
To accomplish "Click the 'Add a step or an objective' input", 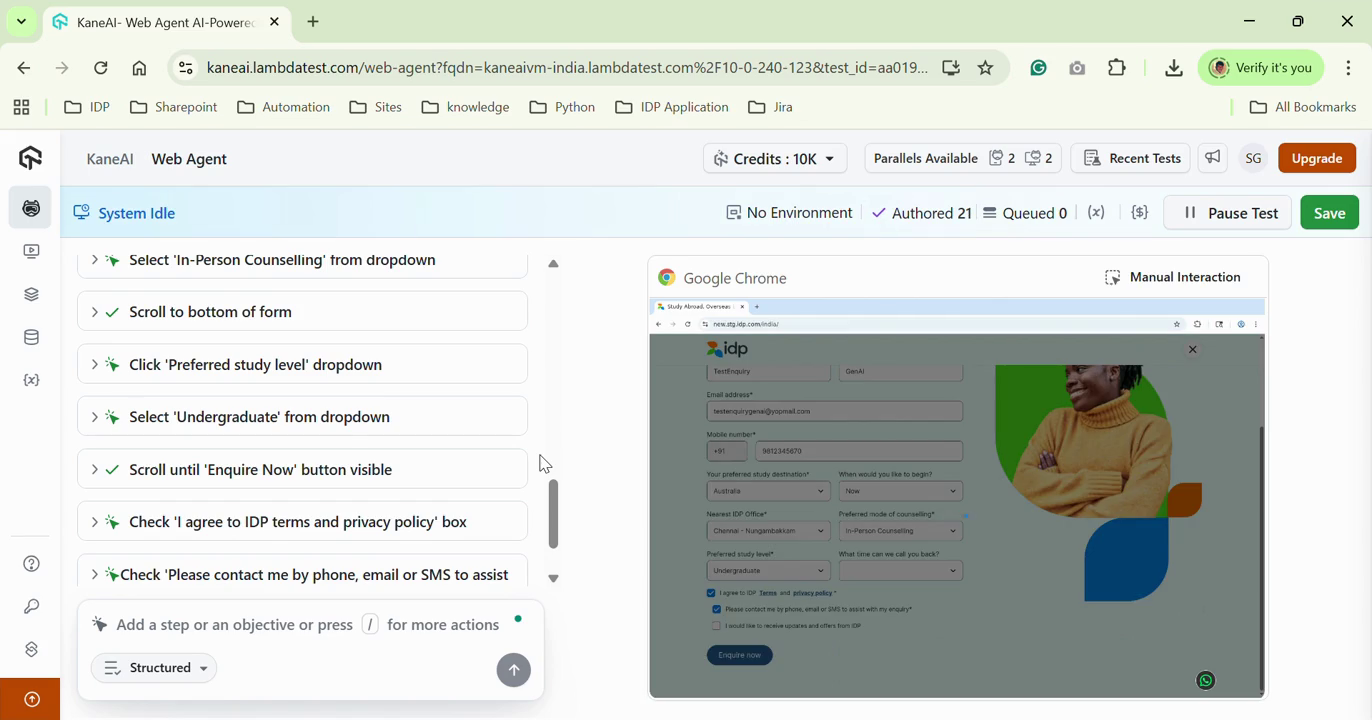I will pos(308,625).
